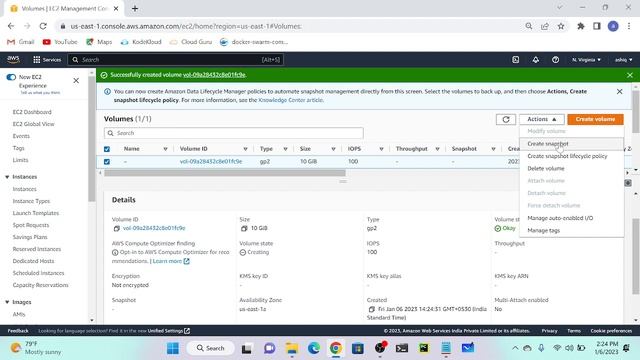Screen dimensions: 640x360
Task: Uncheck the vol-09a28432c8e01fc9e row checkbox
Action: (107, 162)
